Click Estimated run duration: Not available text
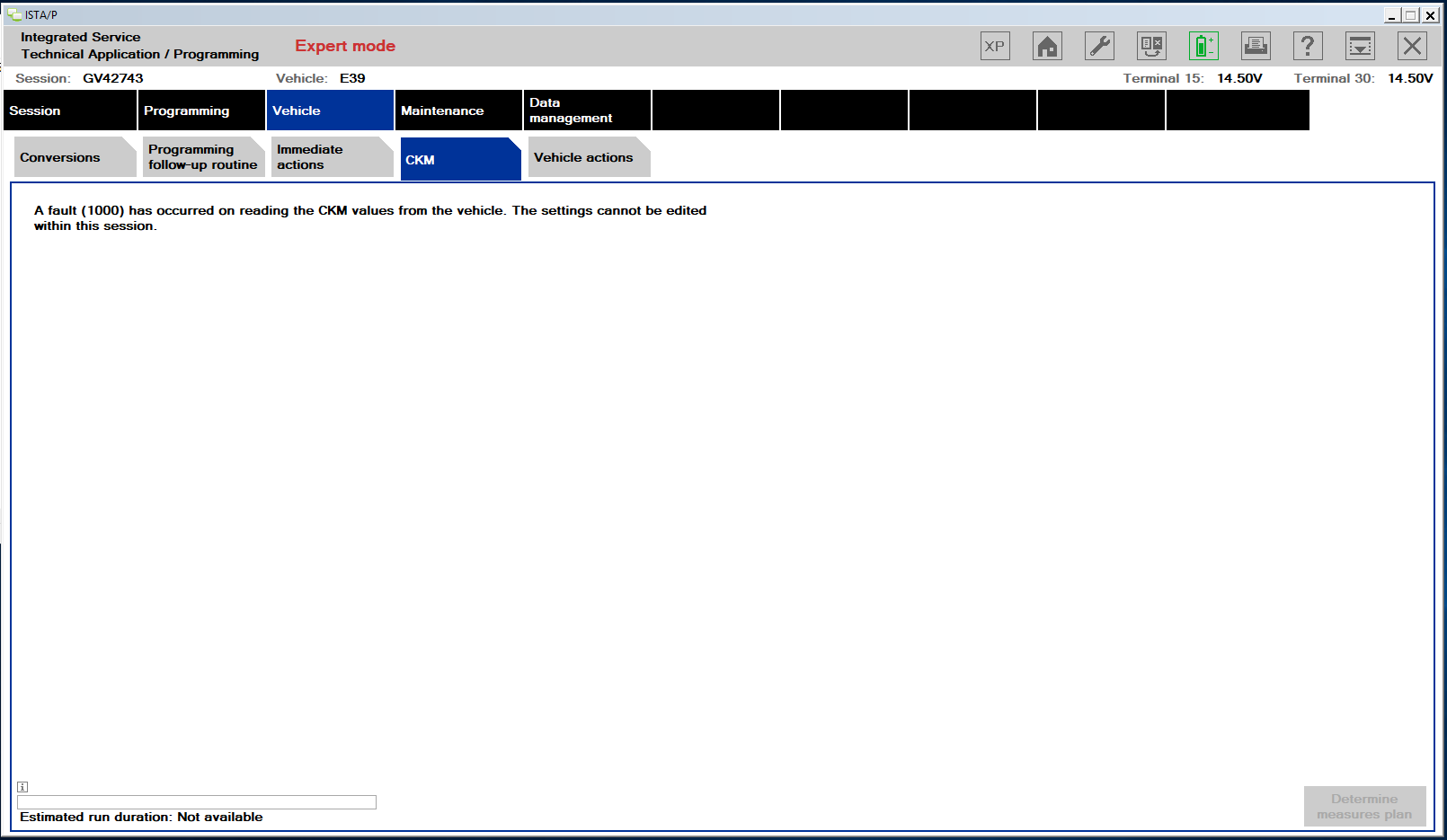Image resolution: width=1447 pixels, height=840 pixels. (141, 817)
